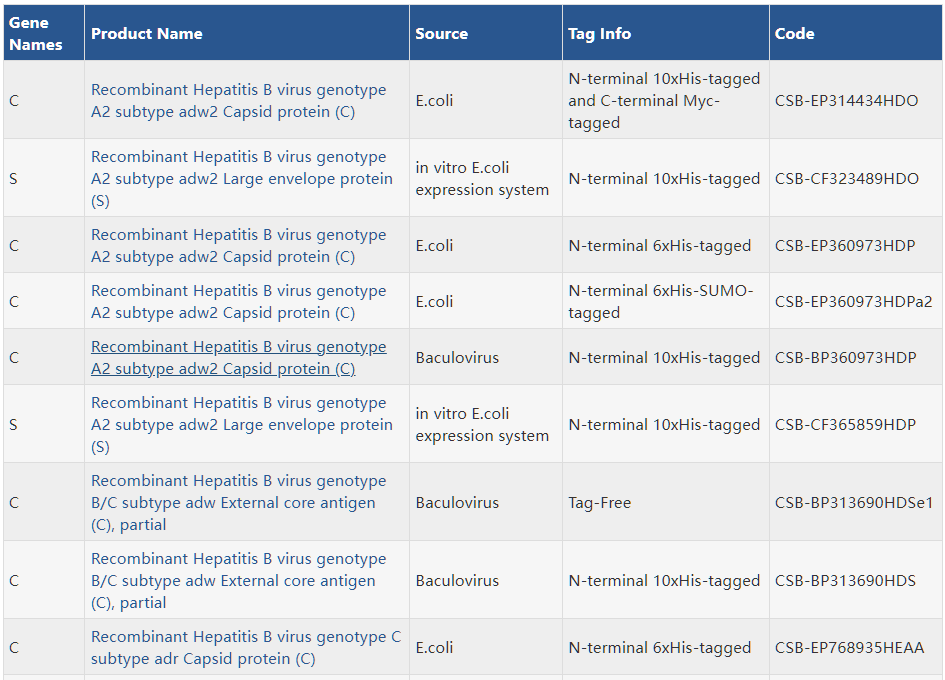
Task: Click the Gene Names column header
Action: point(36,34)
